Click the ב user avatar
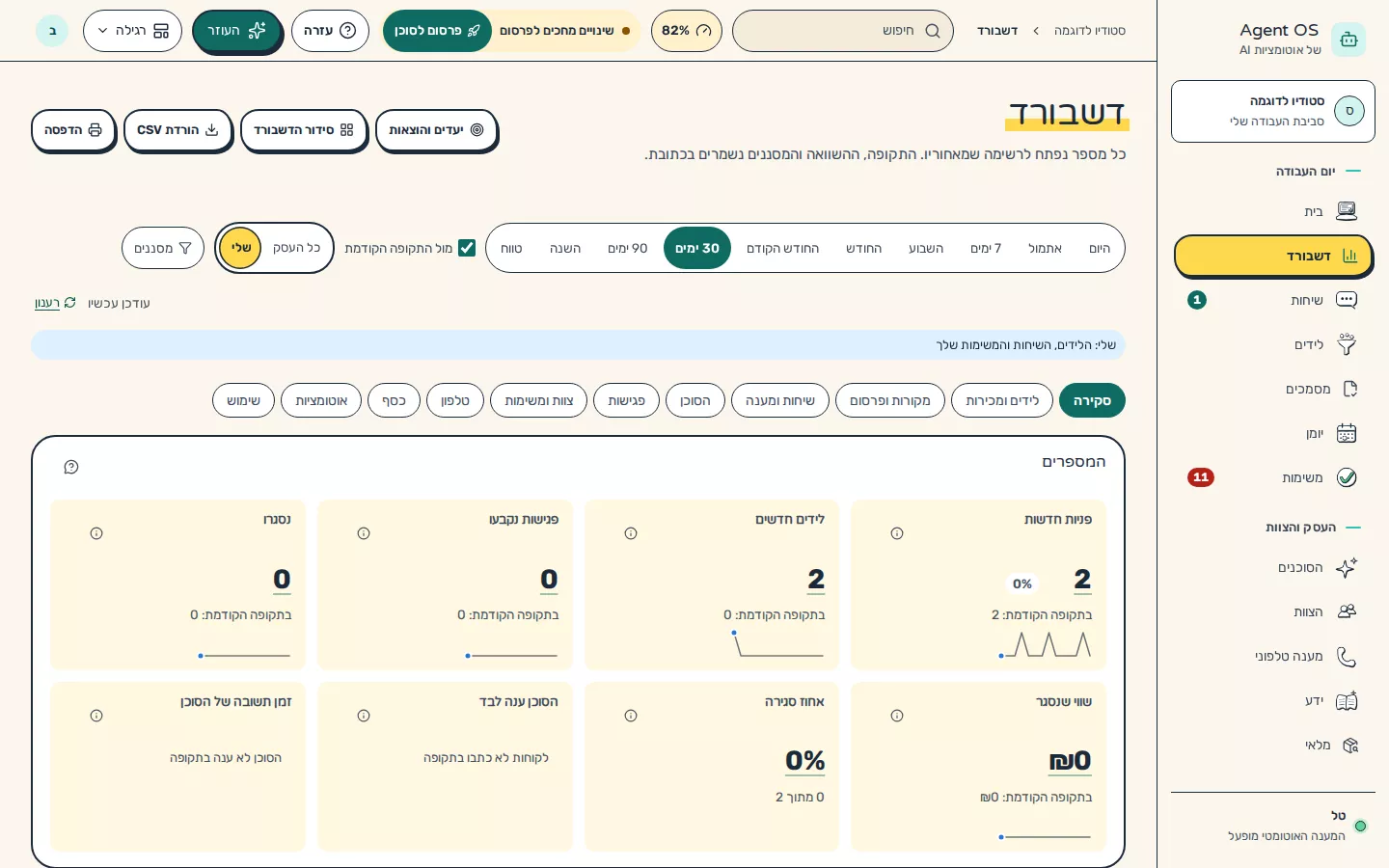 coord(52,31)
